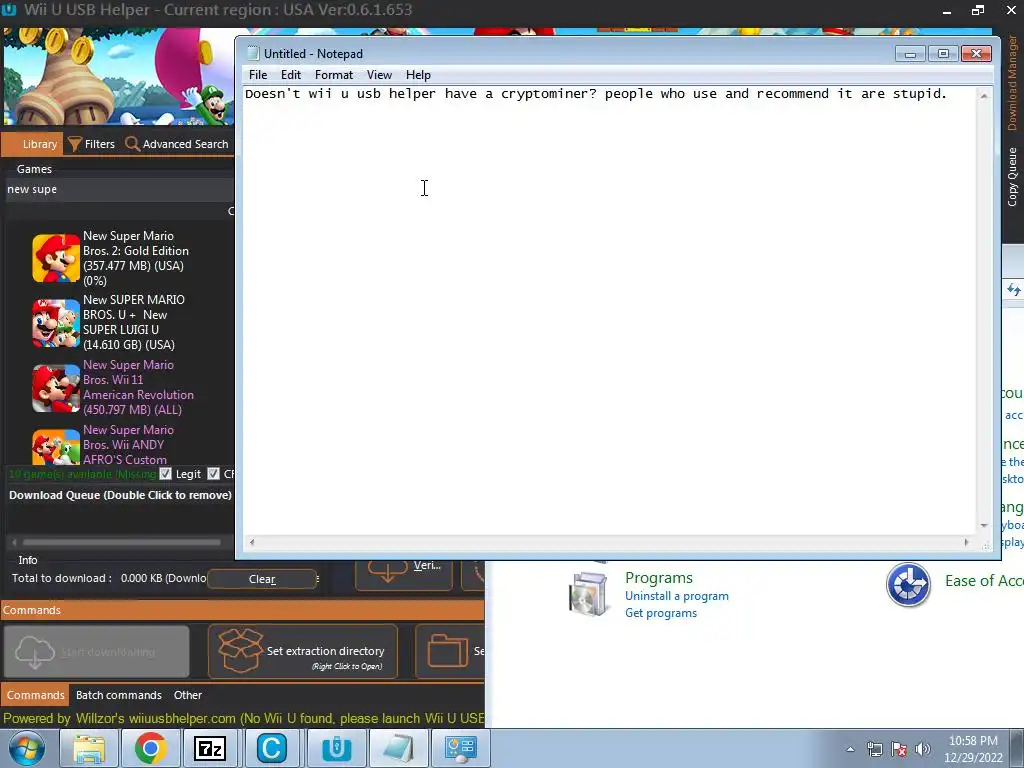This screenshot has height=768, width=1024.
Task: Click the 'Download Queue (Double Click to remove)' header
Action: pos(120,495)
